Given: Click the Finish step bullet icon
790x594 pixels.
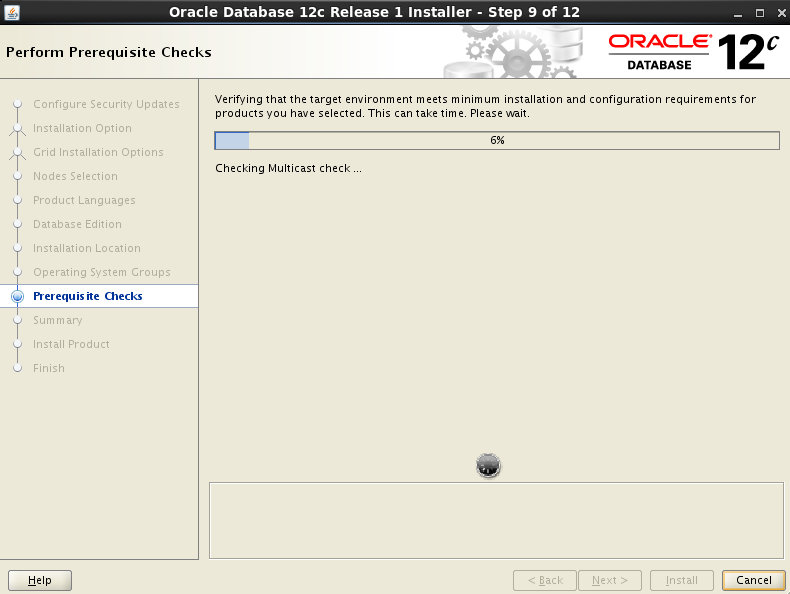Looking at the screenshot, I should [18, 368].
